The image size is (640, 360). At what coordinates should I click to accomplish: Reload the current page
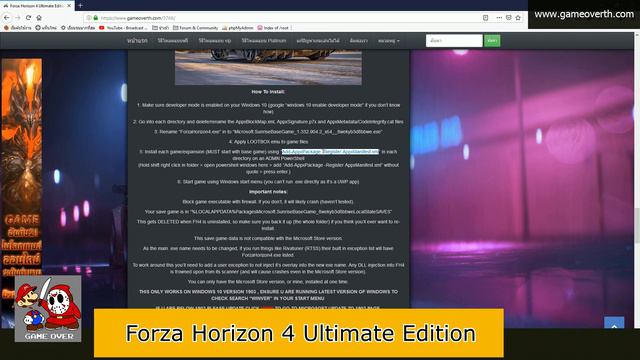tap(28, 18)
